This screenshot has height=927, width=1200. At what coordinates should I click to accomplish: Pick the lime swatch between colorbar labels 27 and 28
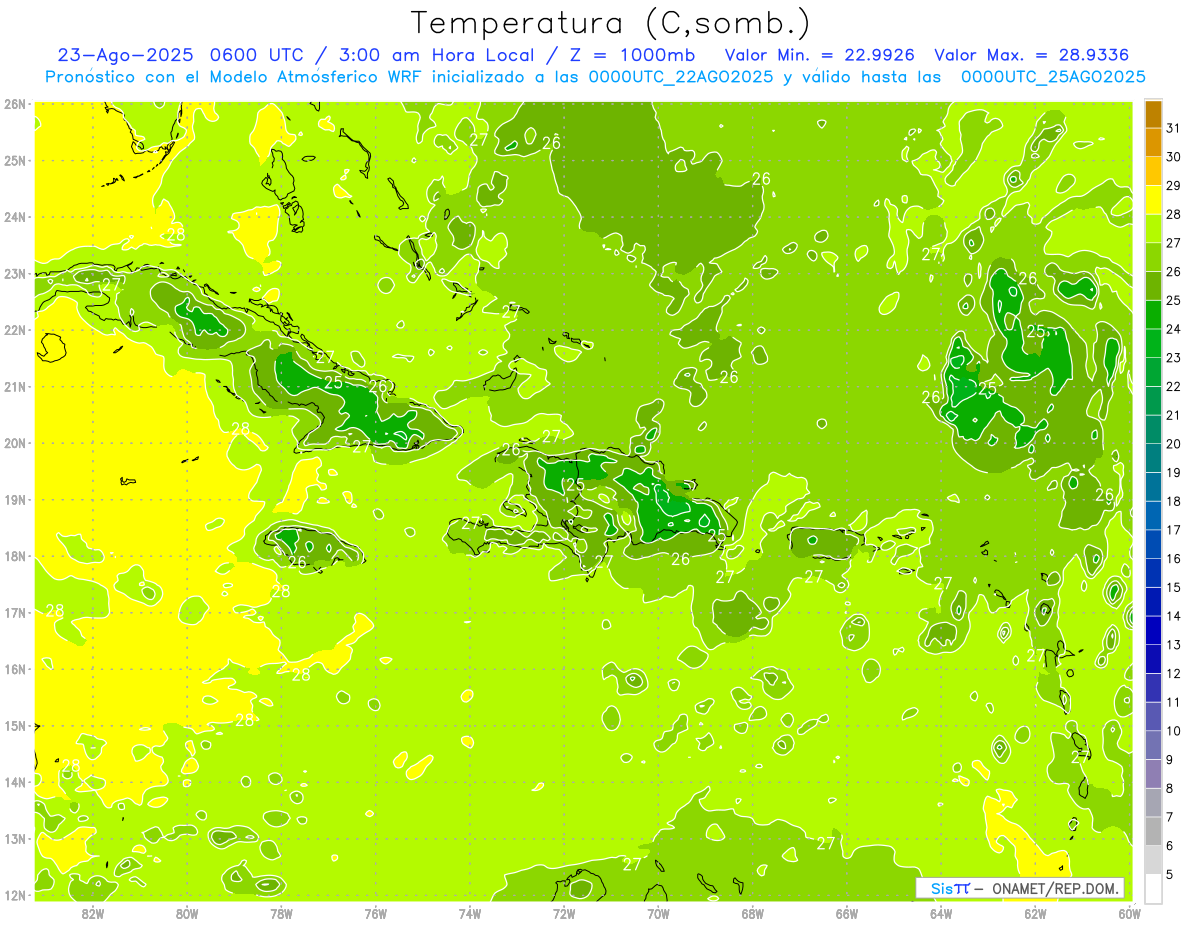[1153, 228]
